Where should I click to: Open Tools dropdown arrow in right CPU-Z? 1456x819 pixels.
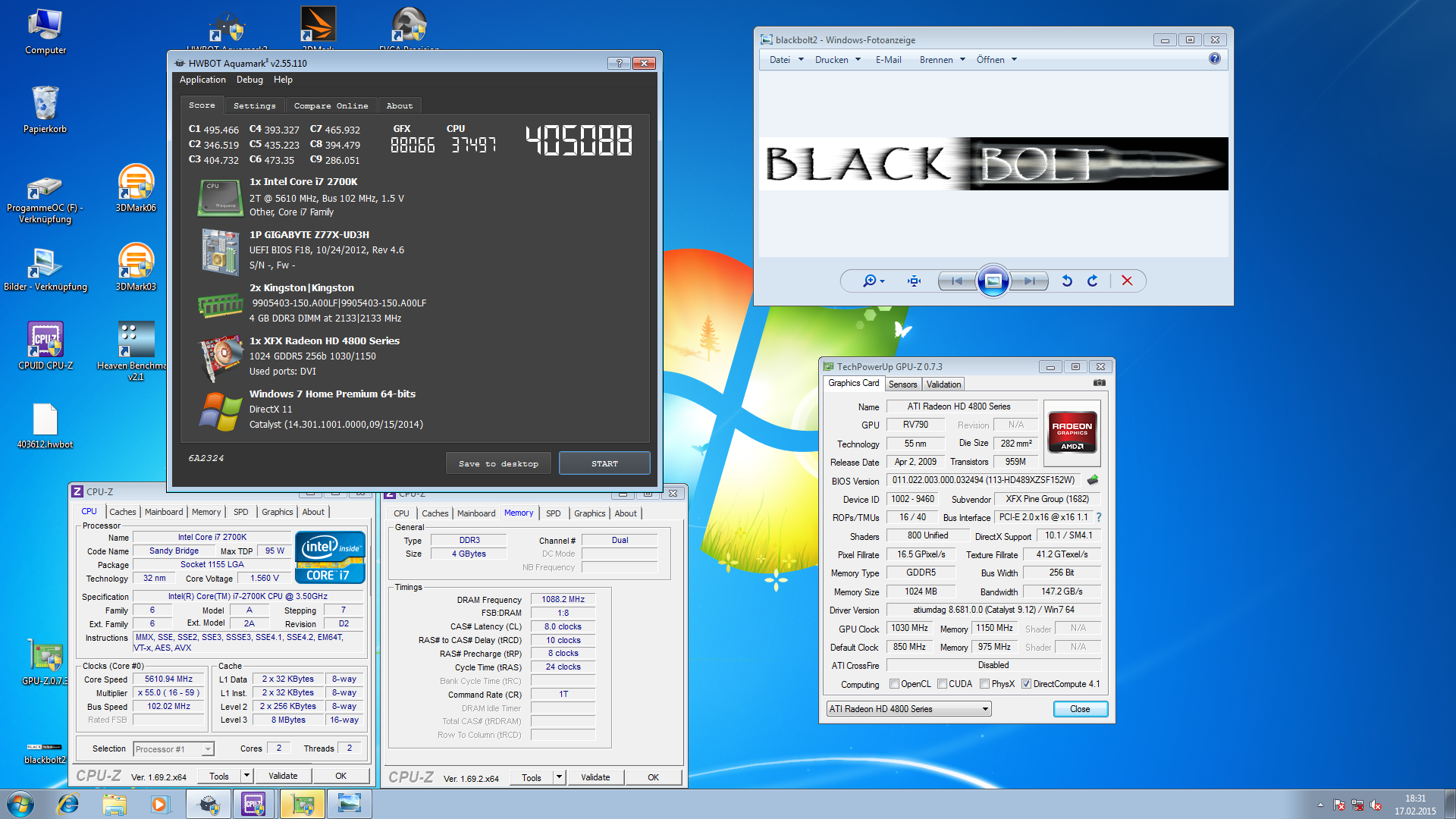coord(559,777)
